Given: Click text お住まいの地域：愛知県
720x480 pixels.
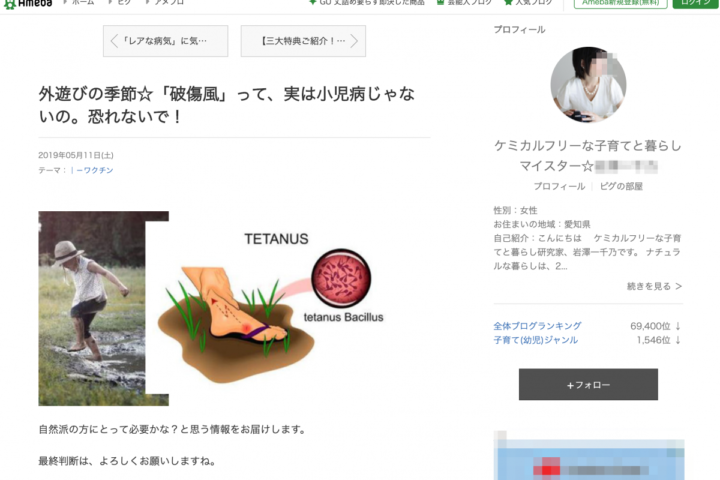Looking at the screenshot, I should click(x=542, y=225).
